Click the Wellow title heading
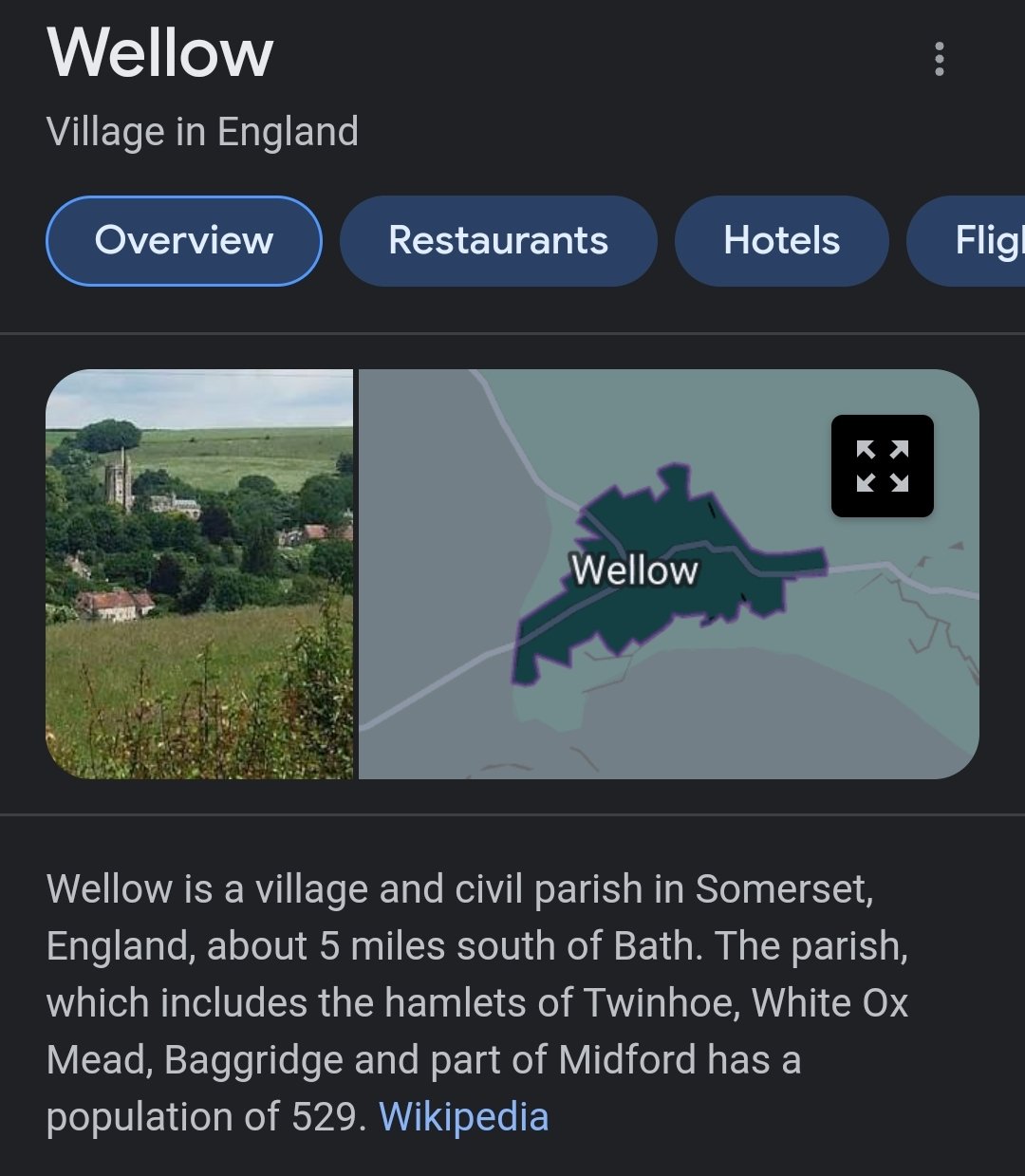The height and width of the screenshot is (1176, 1025). click(159, 53)
